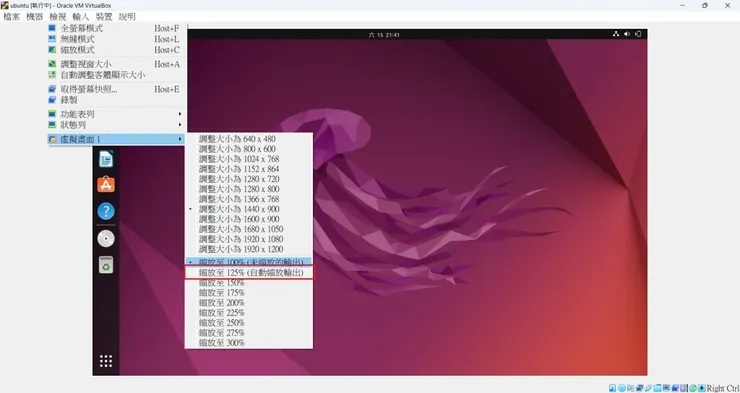This screenshot has width=740, height=393.
Task: Open Ubuntu top bar clock
Action: tap(384, 34)
